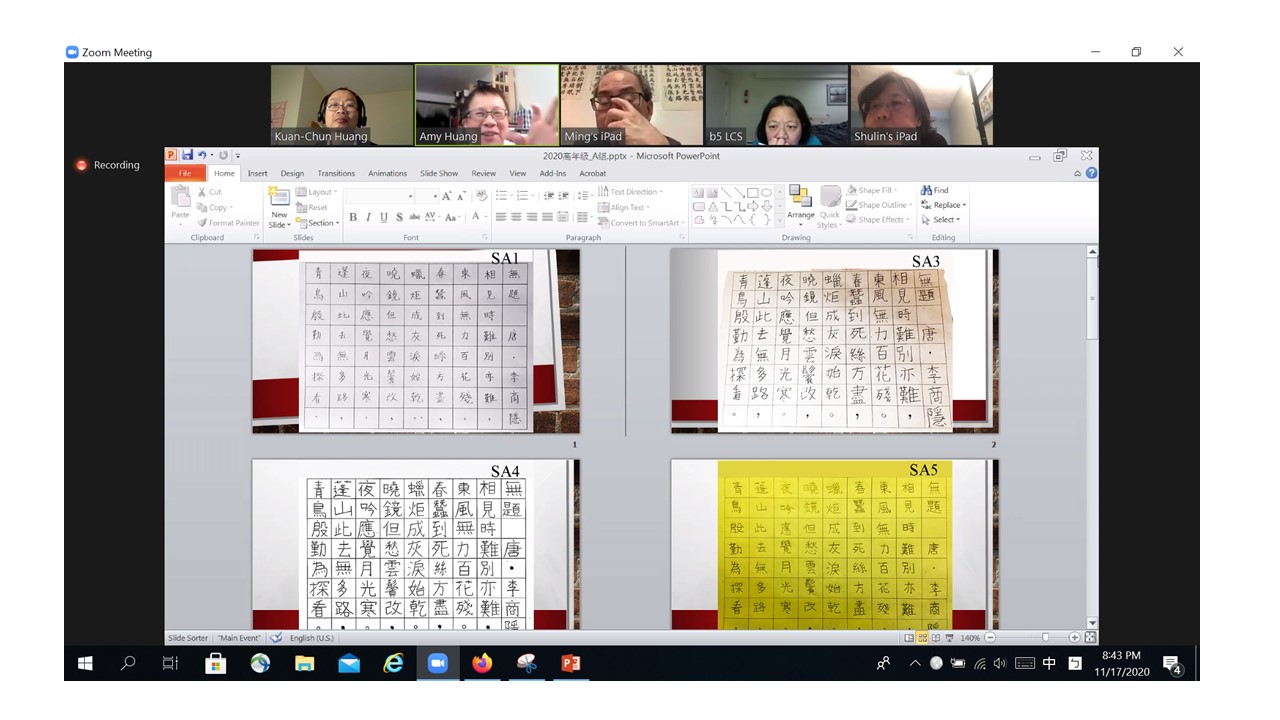Open PowerPoint Help question mark icon
The width and height of the screenshot is (1280, 720).
tap(1091, 173)
